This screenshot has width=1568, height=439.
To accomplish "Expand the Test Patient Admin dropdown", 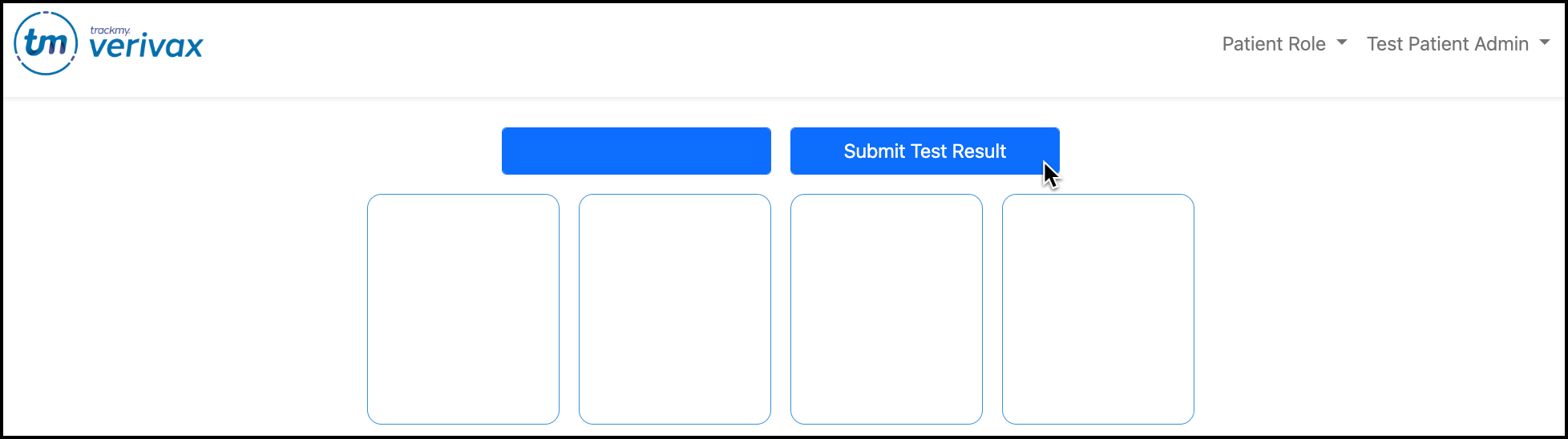I will 1457,44.
